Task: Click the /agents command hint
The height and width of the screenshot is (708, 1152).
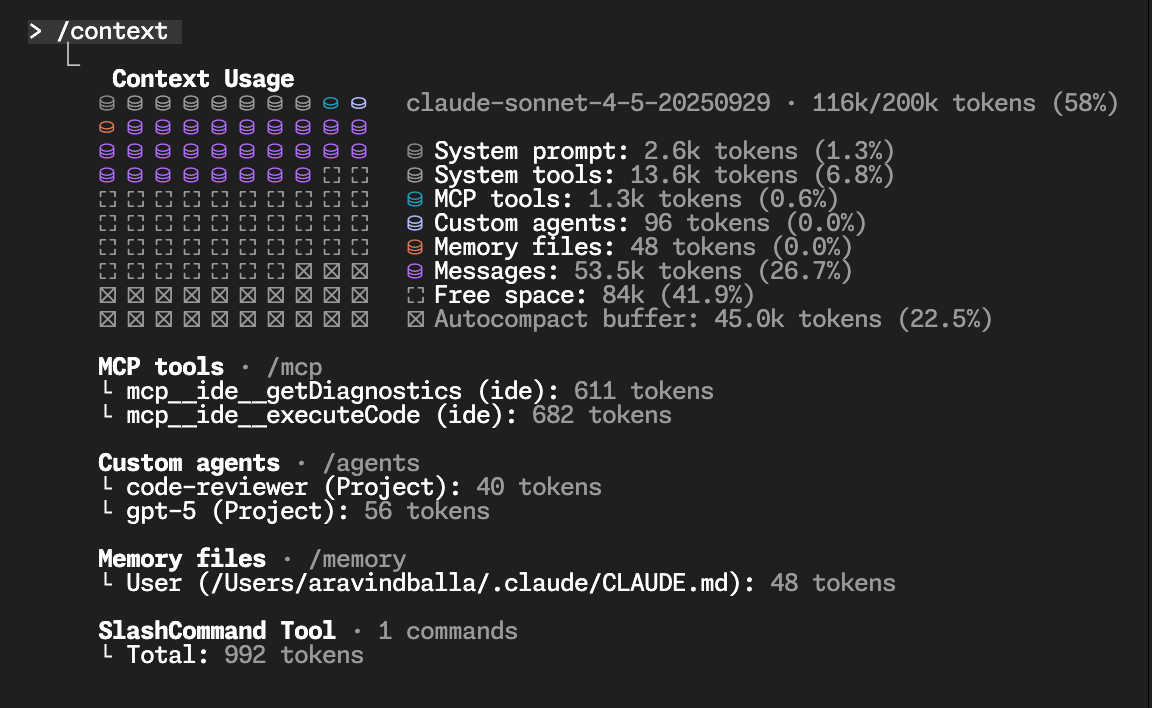Action: [371, 463]
